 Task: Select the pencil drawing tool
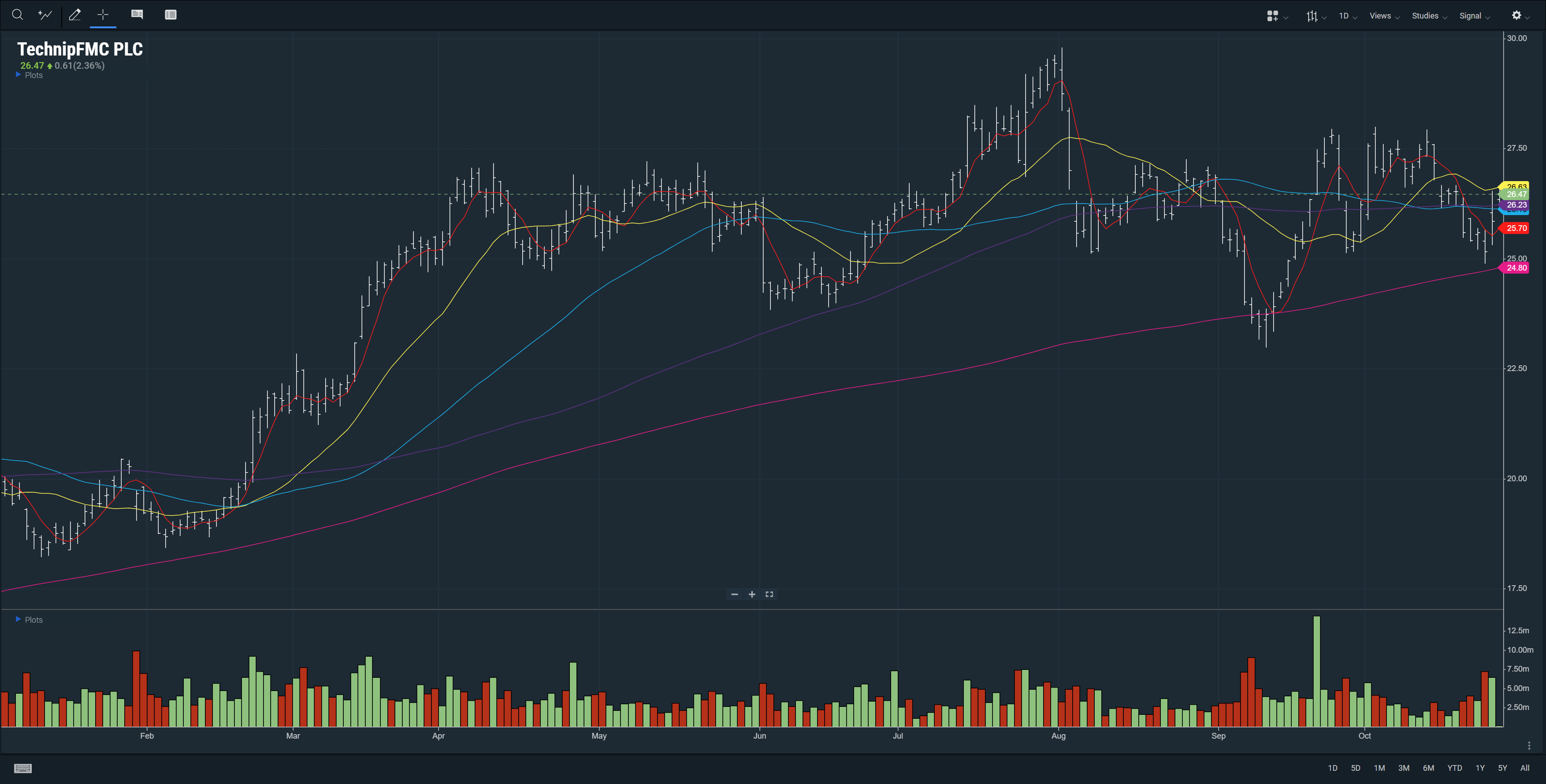point(75,15)
